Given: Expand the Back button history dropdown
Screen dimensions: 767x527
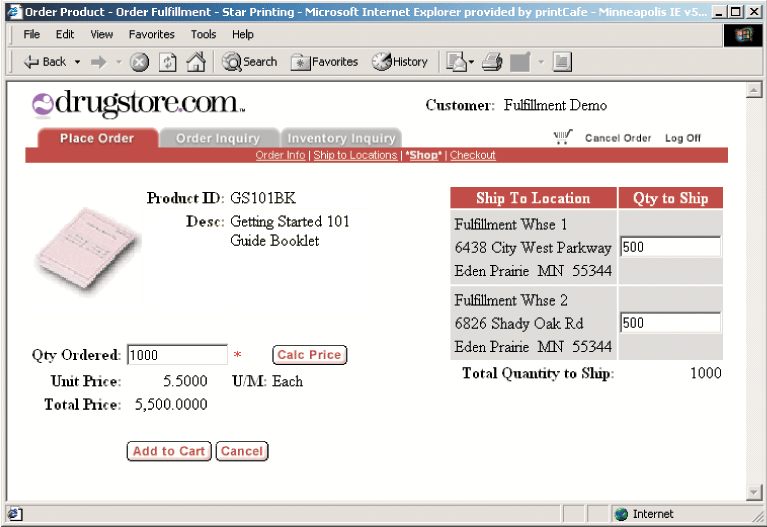Looking at the screenshot, I should pos(77,62).
